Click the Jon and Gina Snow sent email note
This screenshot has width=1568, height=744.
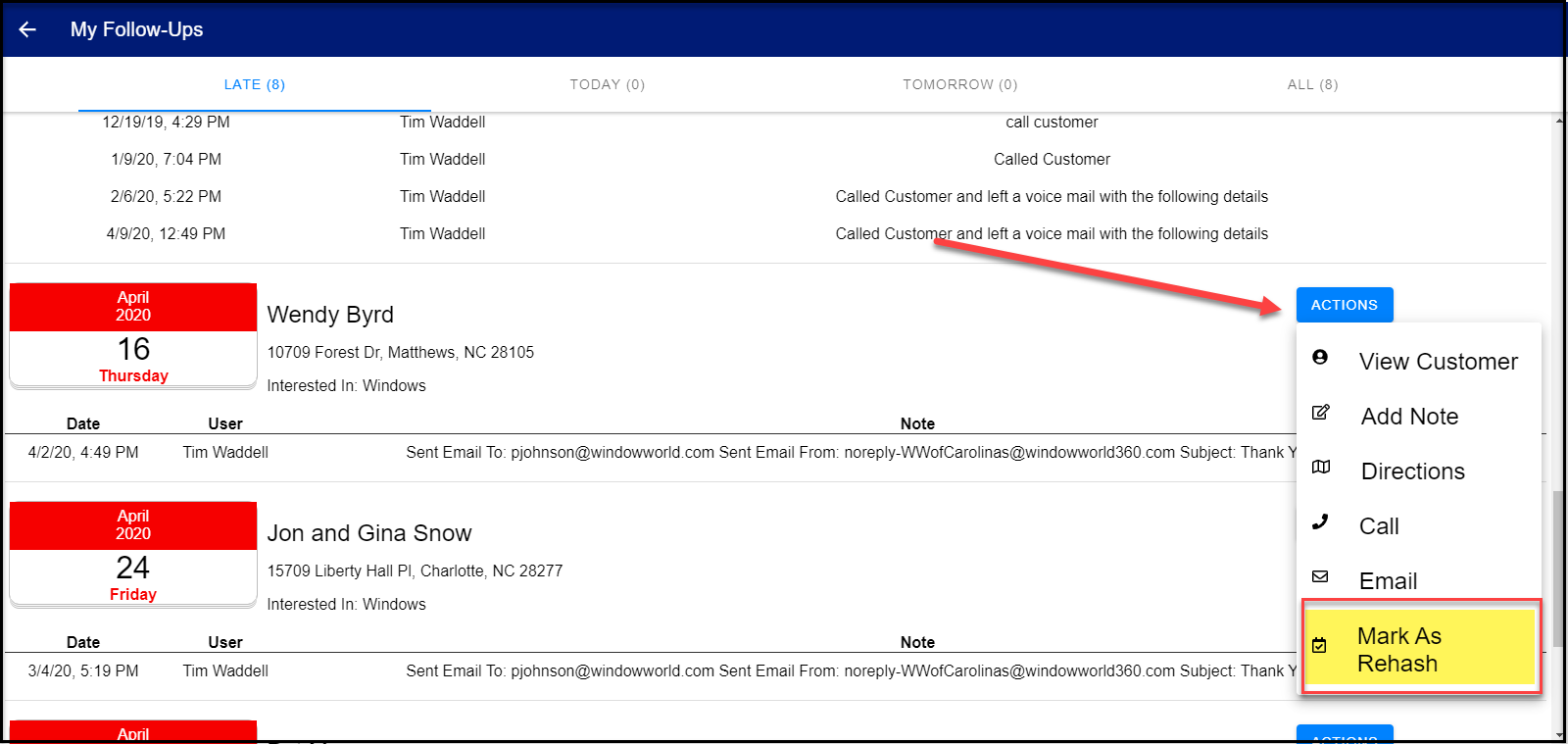pyautogui.click(x=851, y=670)
